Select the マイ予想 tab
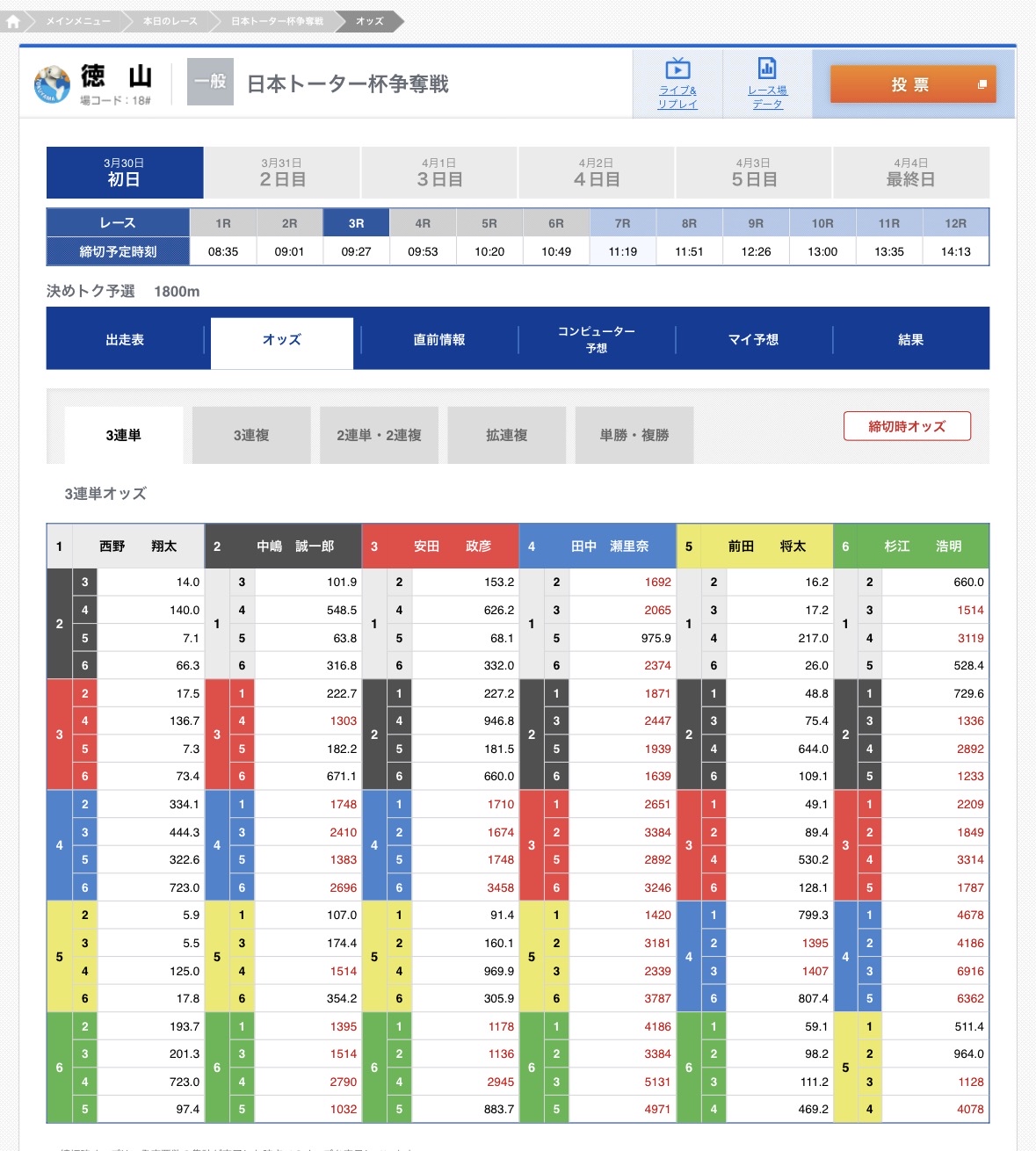This screenshot has width=1036, height=1151. tap(754, 340)
